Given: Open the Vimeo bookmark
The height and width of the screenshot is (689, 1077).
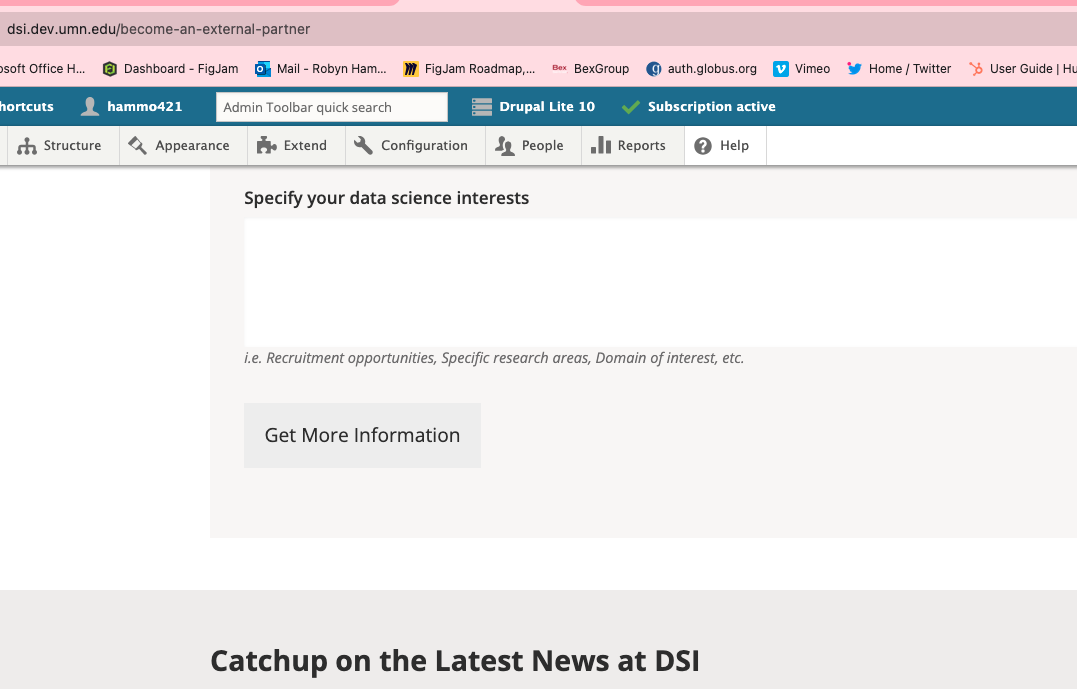Looking at the screenshot, I should (802, 69).
